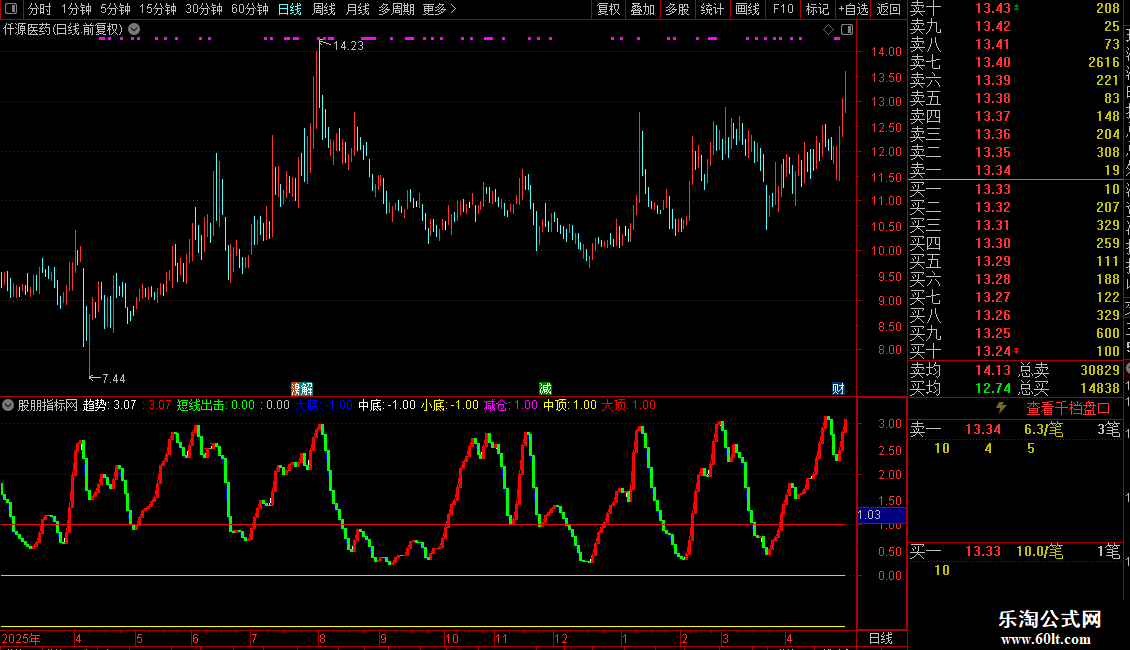Click the 叠加 overlay button

click(x=643, y=9)
